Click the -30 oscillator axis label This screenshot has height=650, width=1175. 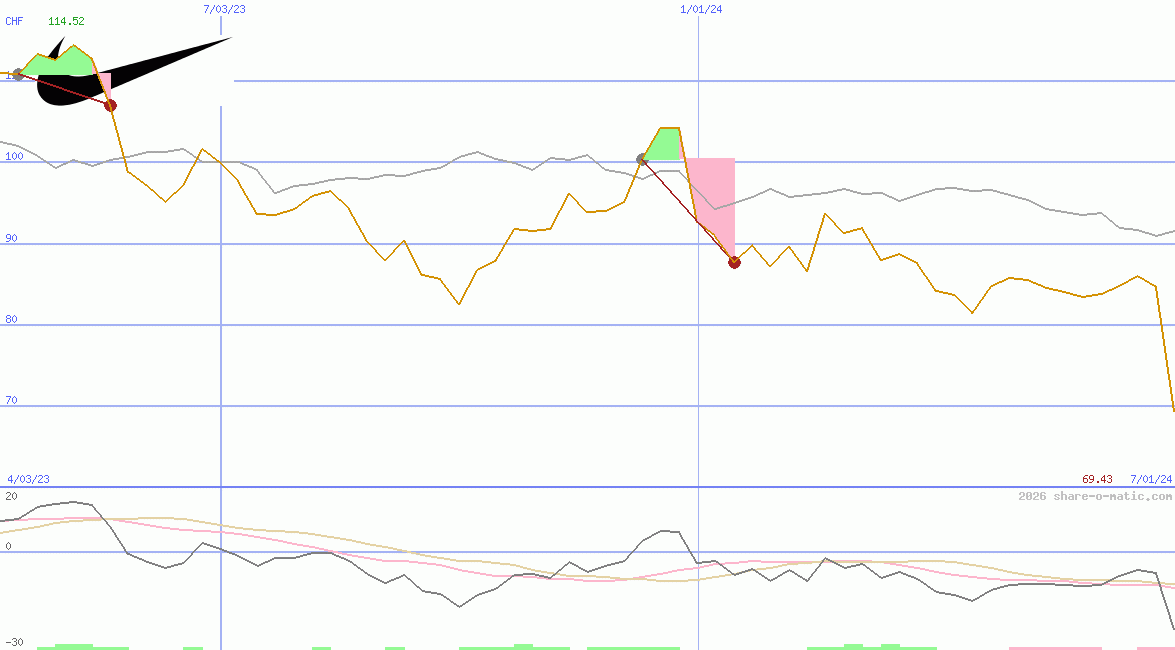click(x=13, y=642)
